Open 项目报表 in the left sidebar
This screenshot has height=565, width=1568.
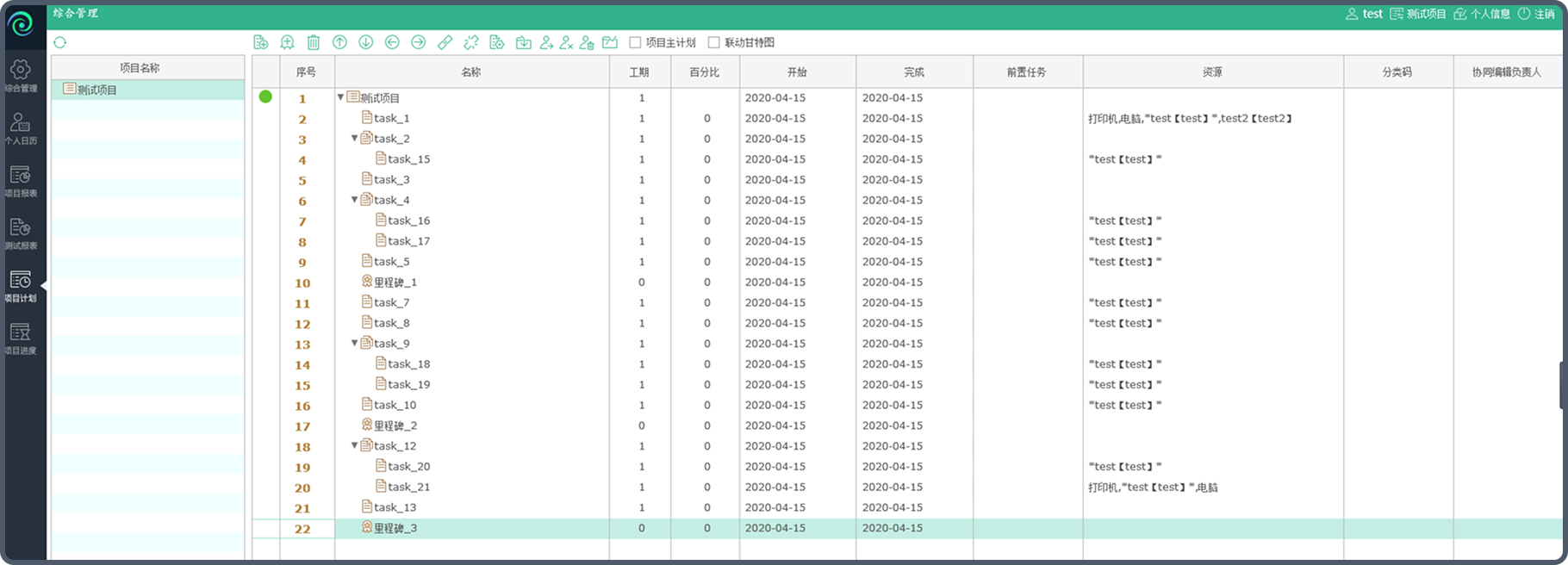click(21, 182)
